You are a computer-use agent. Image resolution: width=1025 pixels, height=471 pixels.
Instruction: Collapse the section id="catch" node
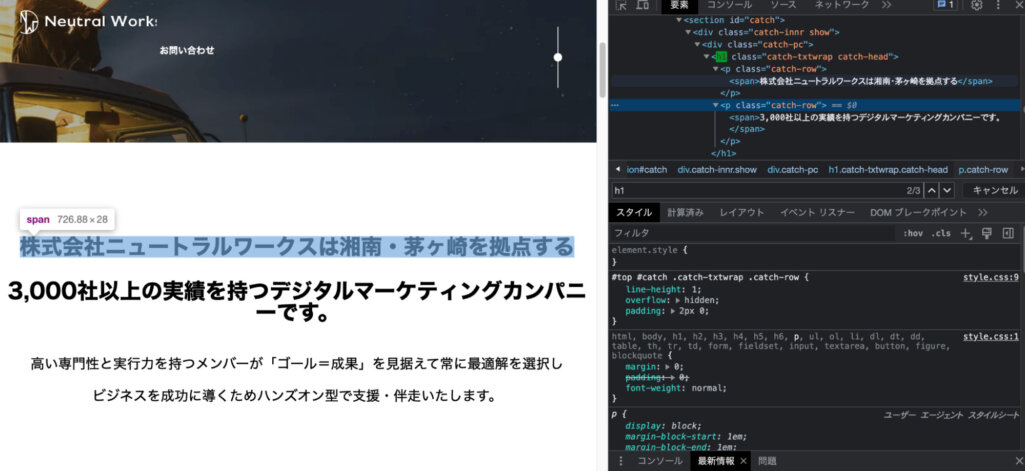point(679,20)
